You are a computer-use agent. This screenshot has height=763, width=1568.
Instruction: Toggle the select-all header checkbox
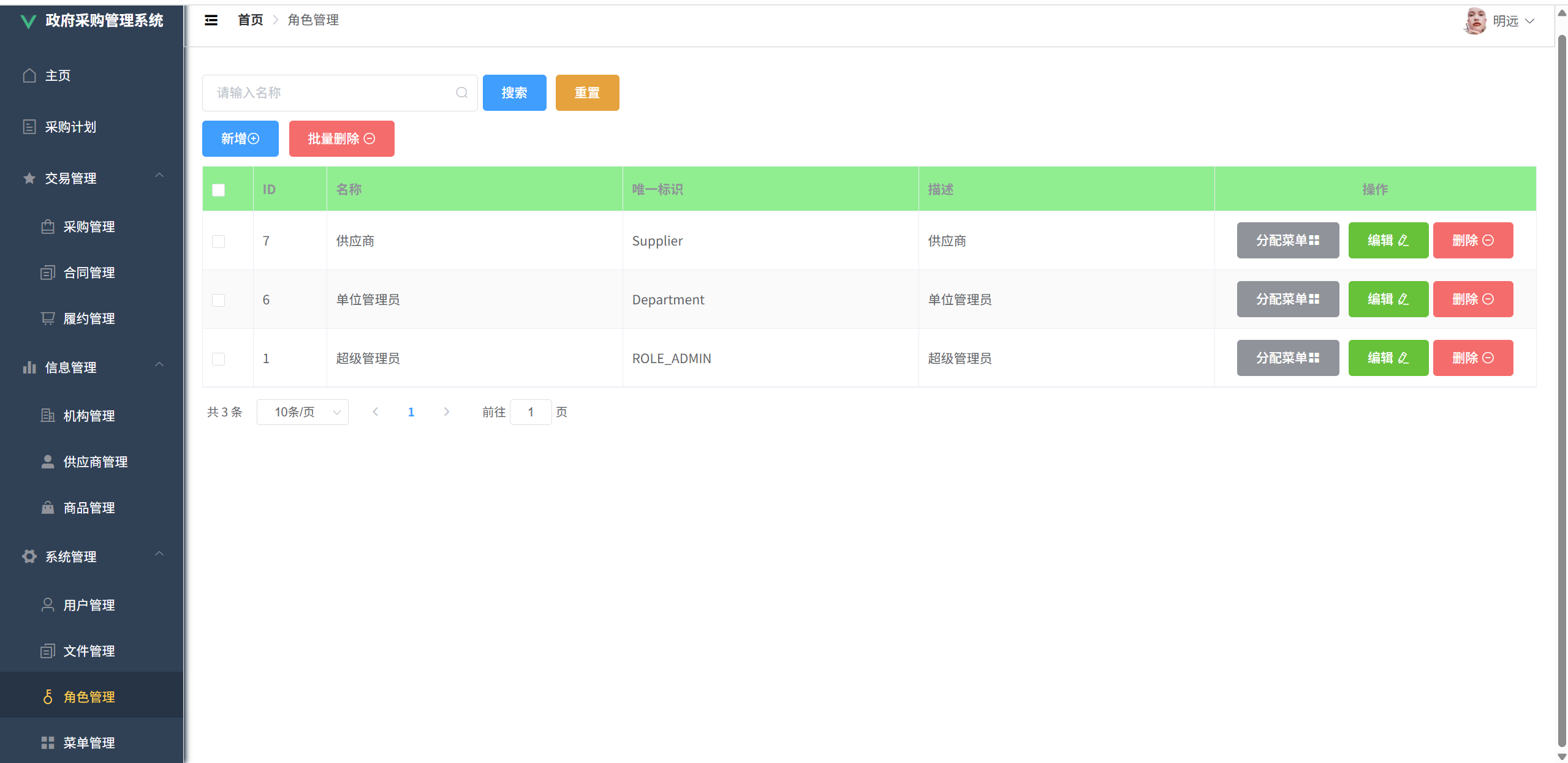tap(218, 190)
